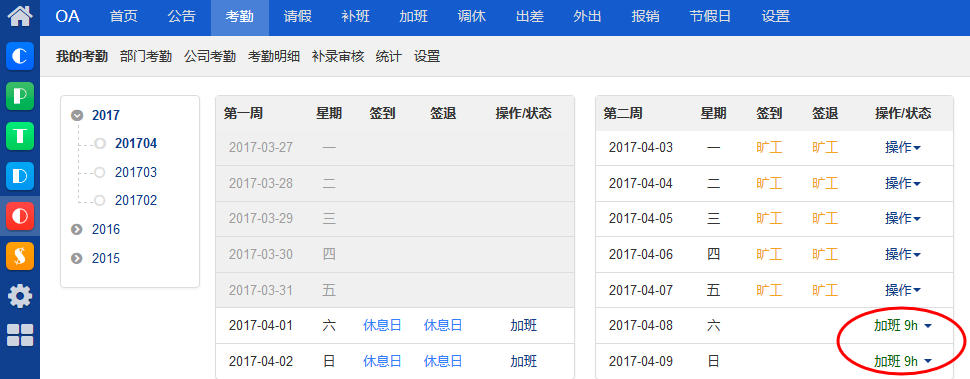Open 补班 in top menu
Screen dimensions: 970x379
coord(356,17)
